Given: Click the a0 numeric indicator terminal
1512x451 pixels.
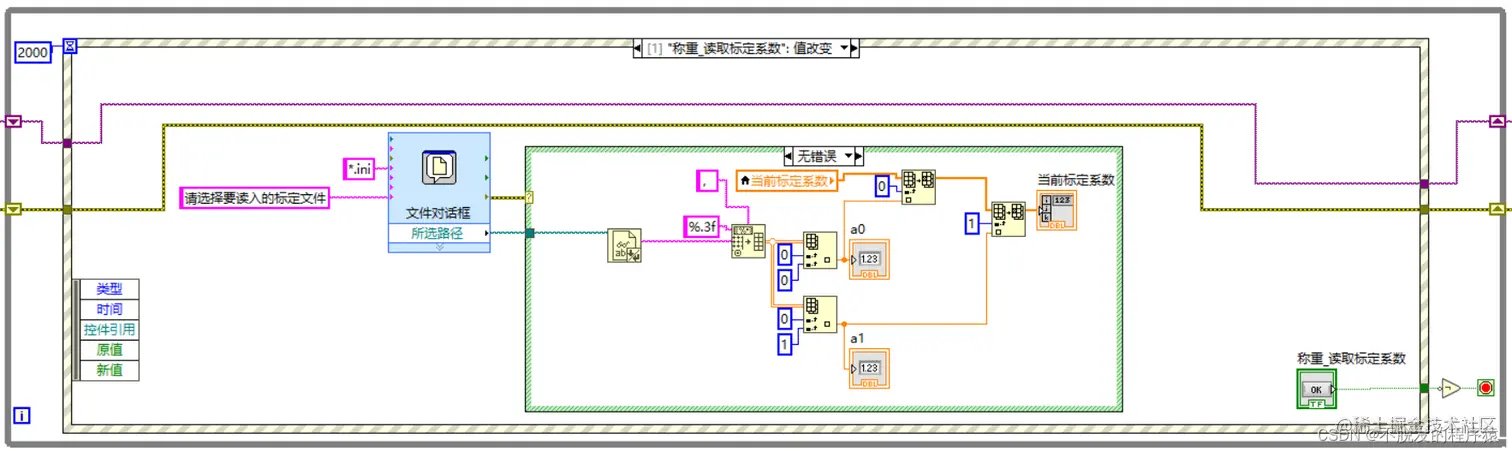Looking at the screenshot, I should [x=868, y=260].
